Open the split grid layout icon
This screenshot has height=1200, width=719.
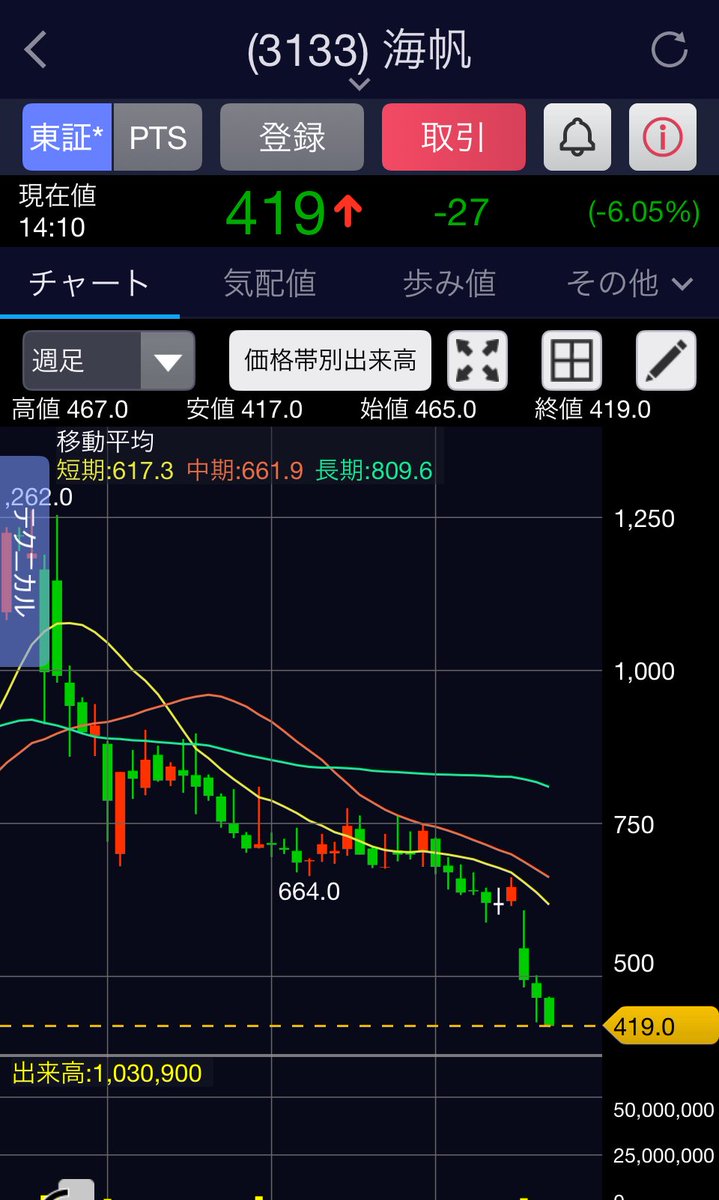(x=572, y=360)
